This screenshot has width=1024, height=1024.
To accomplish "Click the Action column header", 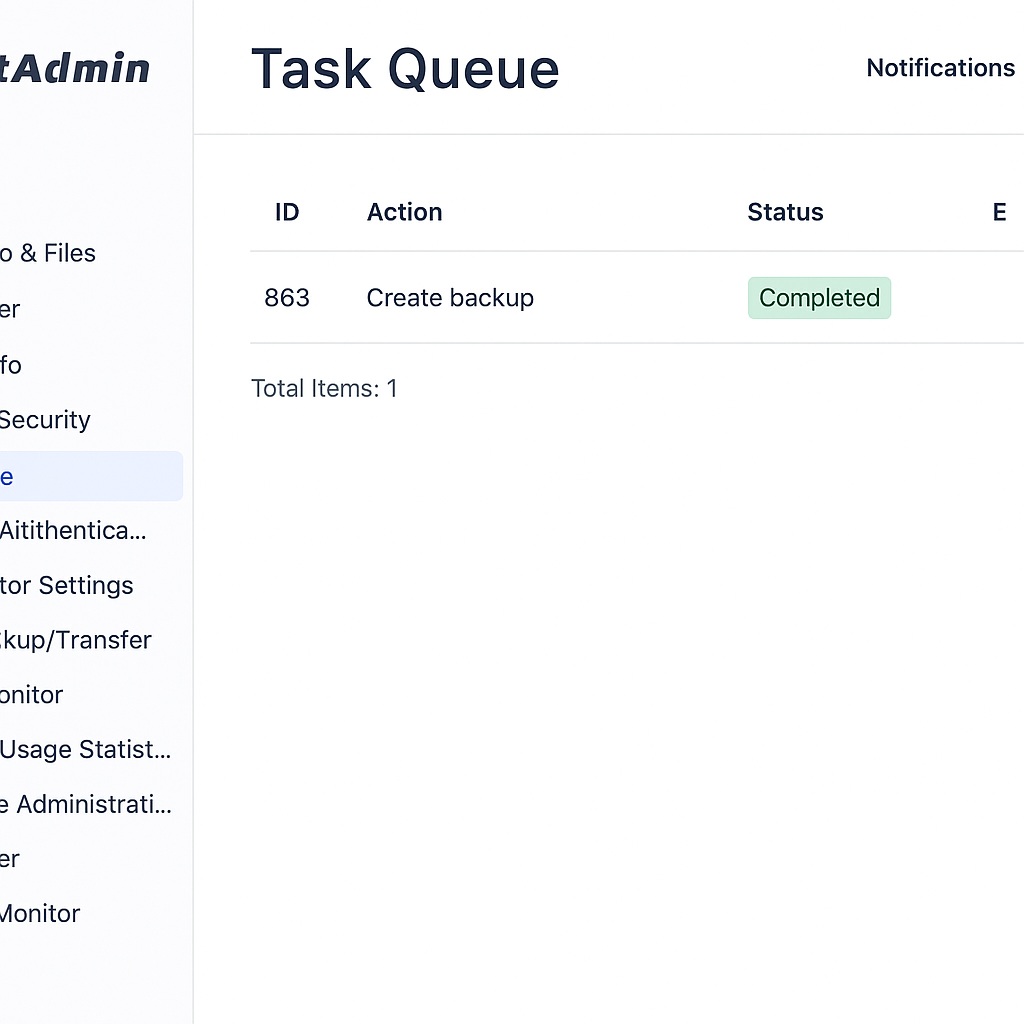I will [x=404, y=212].
